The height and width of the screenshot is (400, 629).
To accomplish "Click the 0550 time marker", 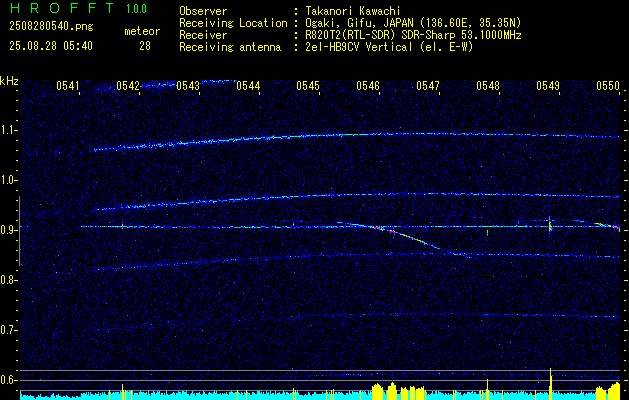I will pyautogui.click(x=608, y=85).
